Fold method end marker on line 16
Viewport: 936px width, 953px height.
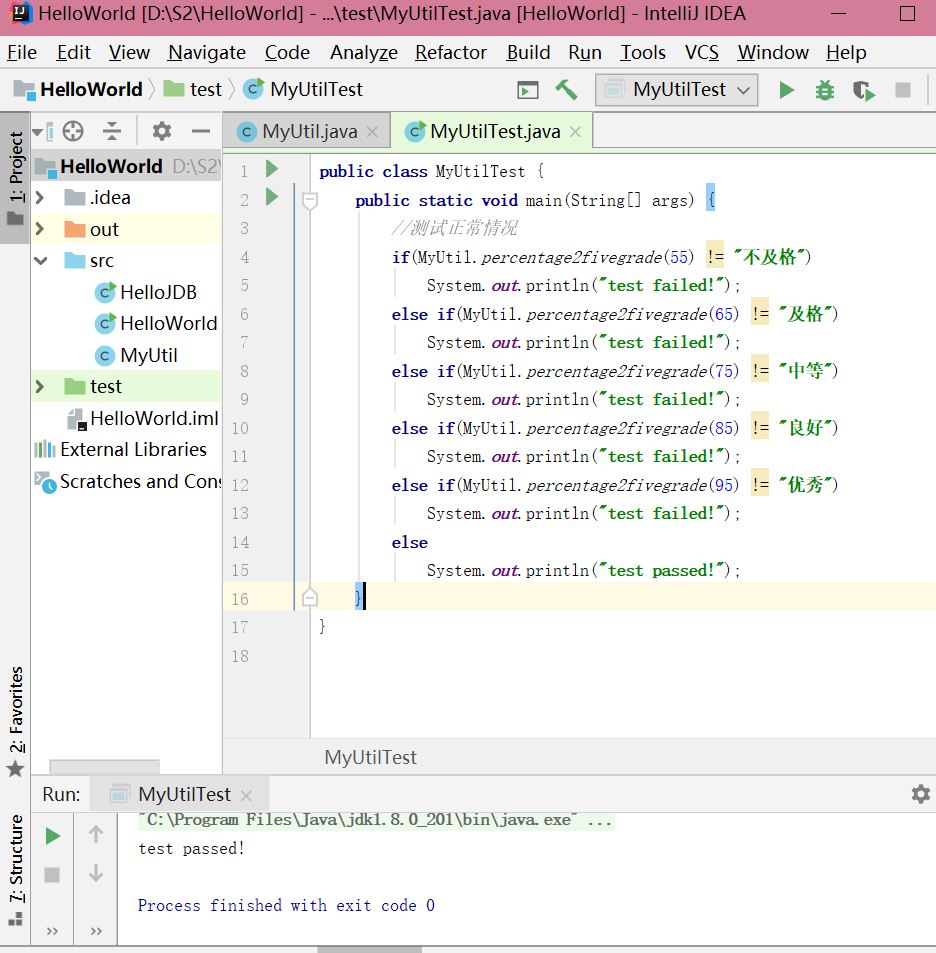click(x=310, y=598)
